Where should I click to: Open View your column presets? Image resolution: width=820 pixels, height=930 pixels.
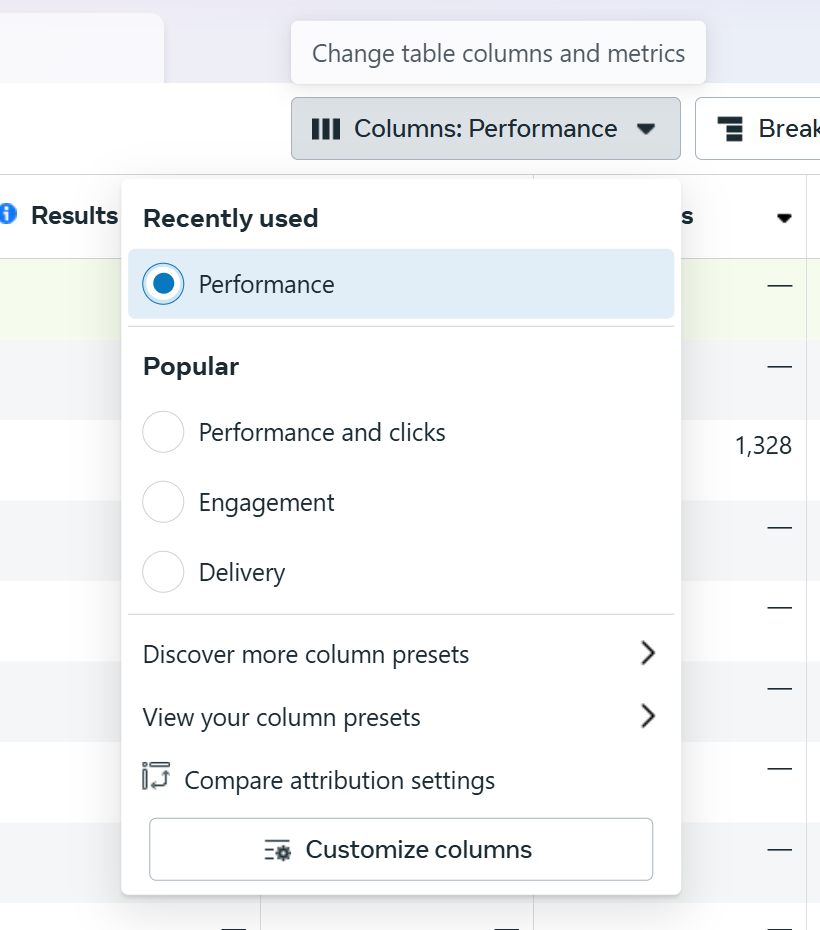pos(401,717)
